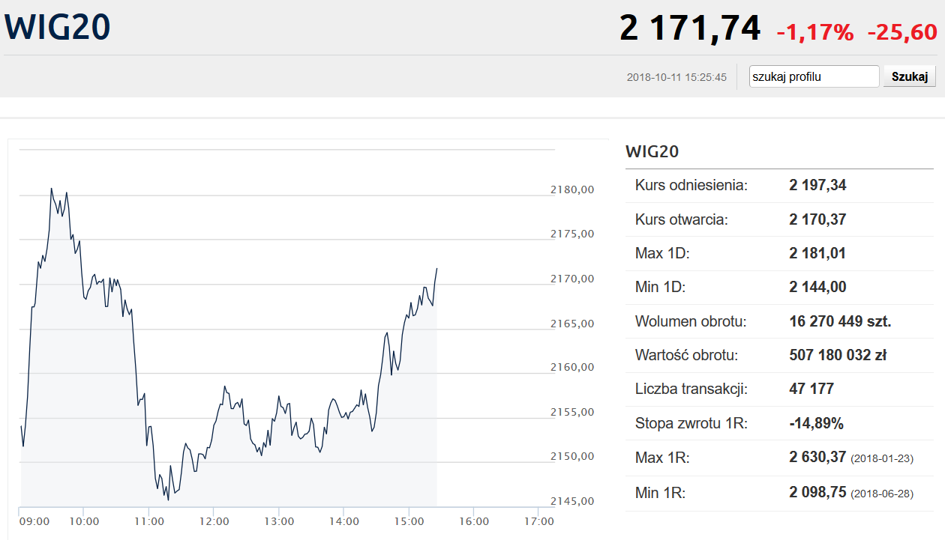The width and height of the screenshot is (945, 540).
Task: Click the 2170,00 y-axis label on chart
Action: (572, 278)
